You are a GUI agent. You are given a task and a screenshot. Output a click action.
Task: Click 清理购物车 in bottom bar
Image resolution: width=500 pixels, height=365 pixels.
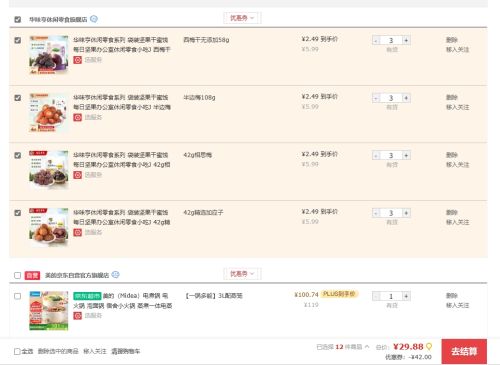click(125, 351)
